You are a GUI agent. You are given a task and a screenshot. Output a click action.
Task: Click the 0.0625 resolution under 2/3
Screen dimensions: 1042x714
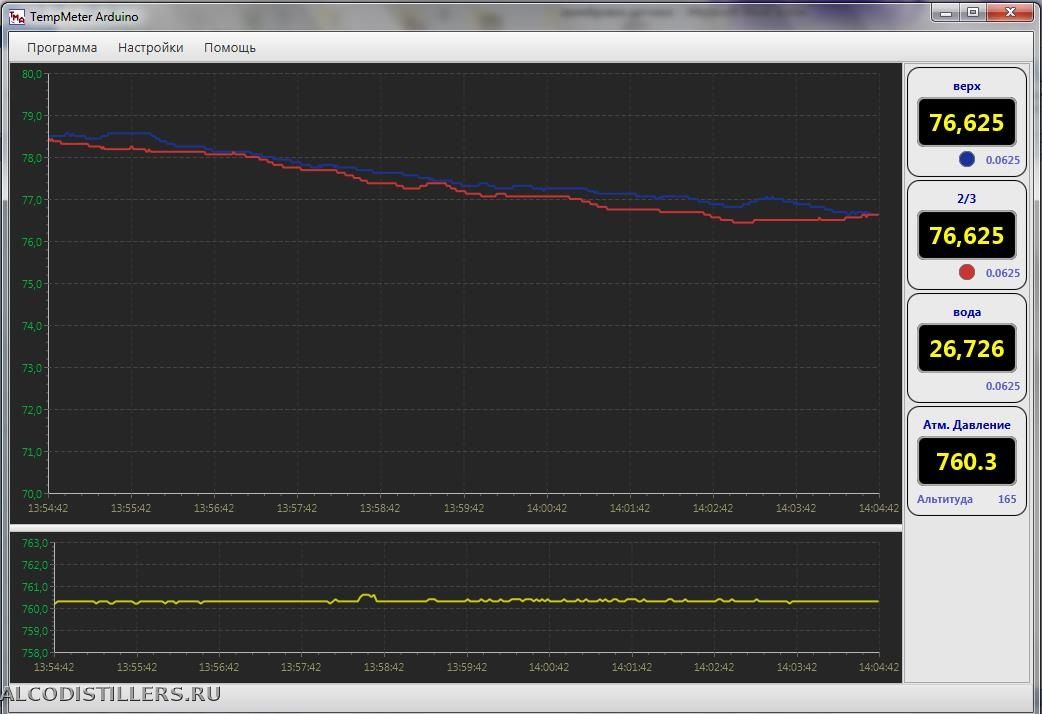pyautogui.click(x=1003, y=273)
